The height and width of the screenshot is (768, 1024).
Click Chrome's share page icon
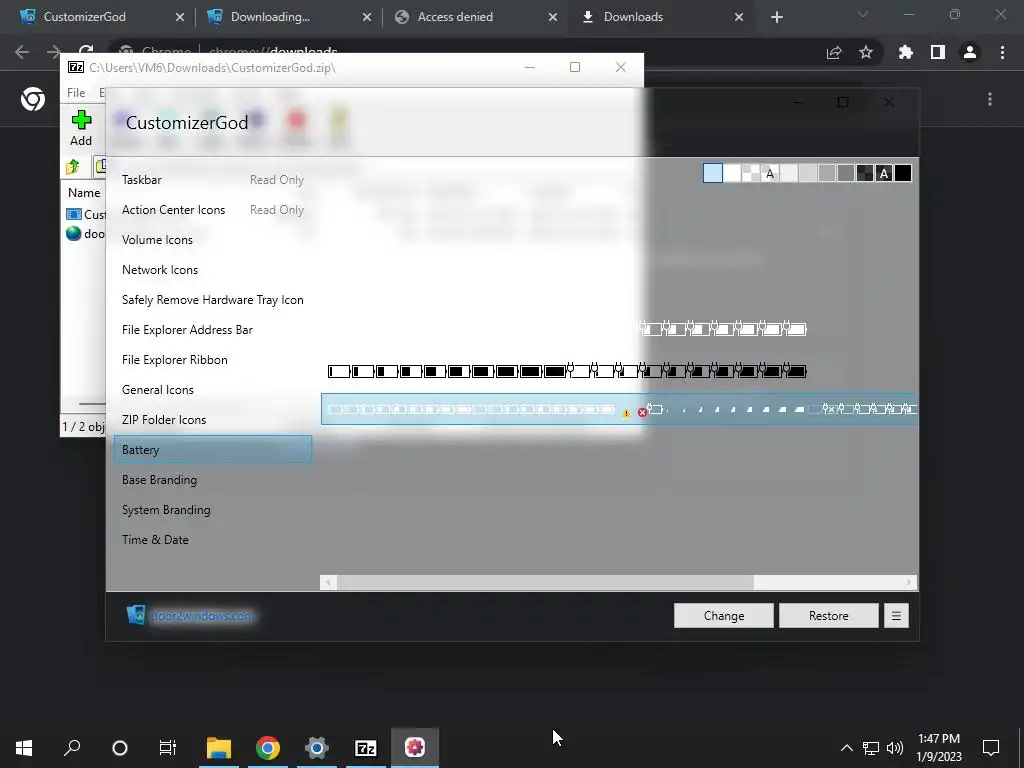(x=834, y=52)
